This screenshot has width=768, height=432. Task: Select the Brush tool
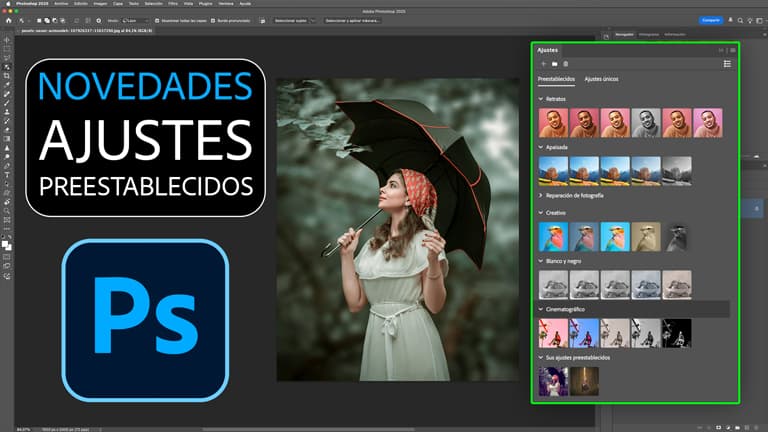(7, 103)
